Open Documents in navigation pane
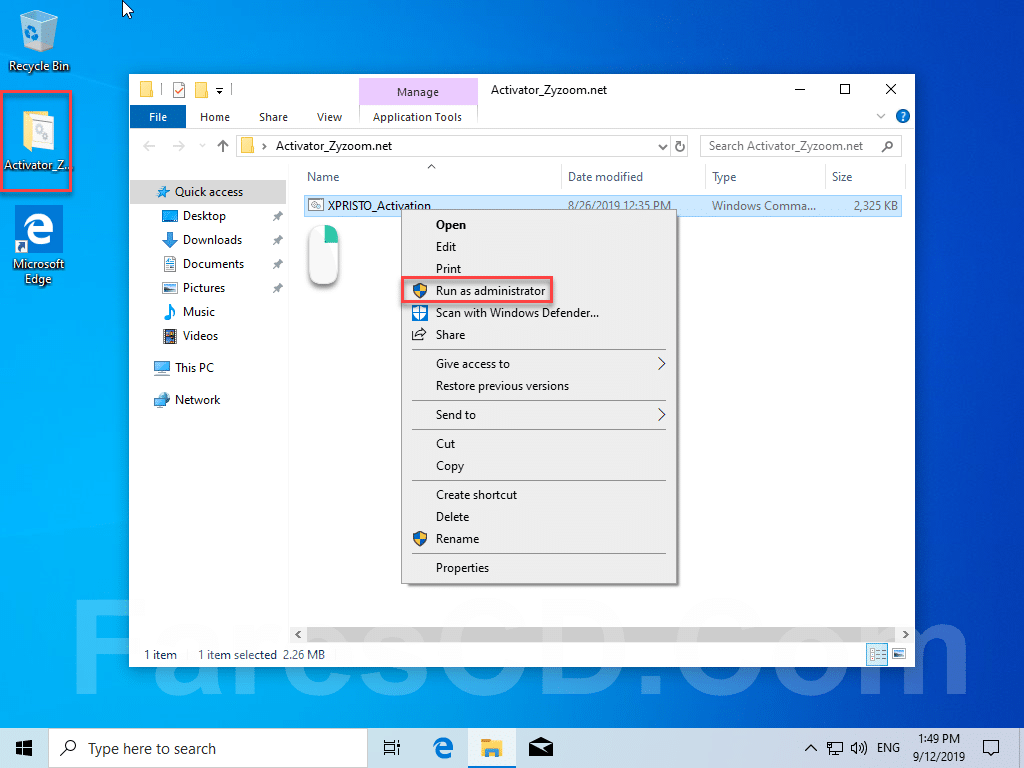Image resolution: width=1024 pixels, height=768 pixels. pos(213,264)
